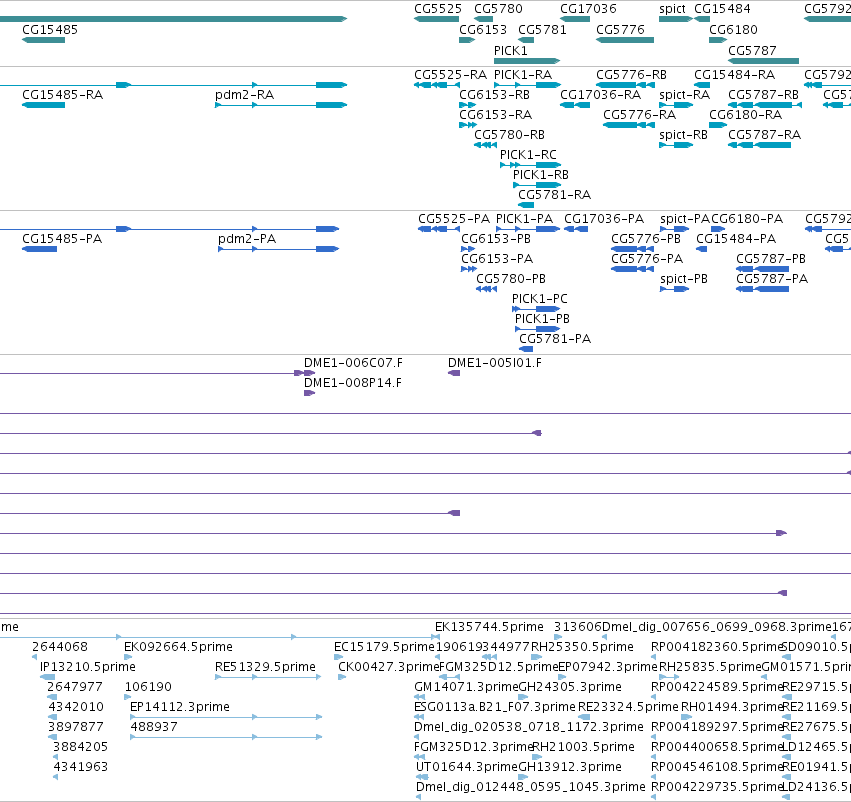Select the CG6180-RA transcript
This screenshot has height=802, width=851.
point(718,125)
